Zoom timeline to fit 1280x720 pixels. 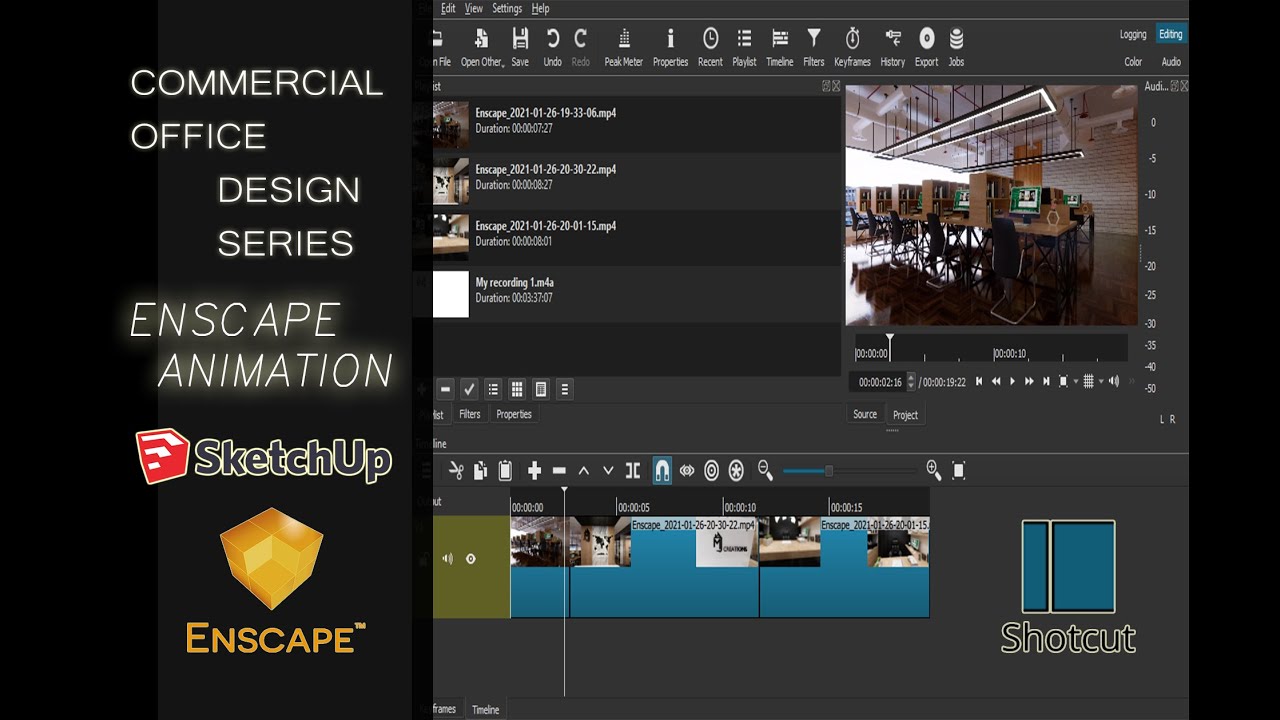point(959,470)
